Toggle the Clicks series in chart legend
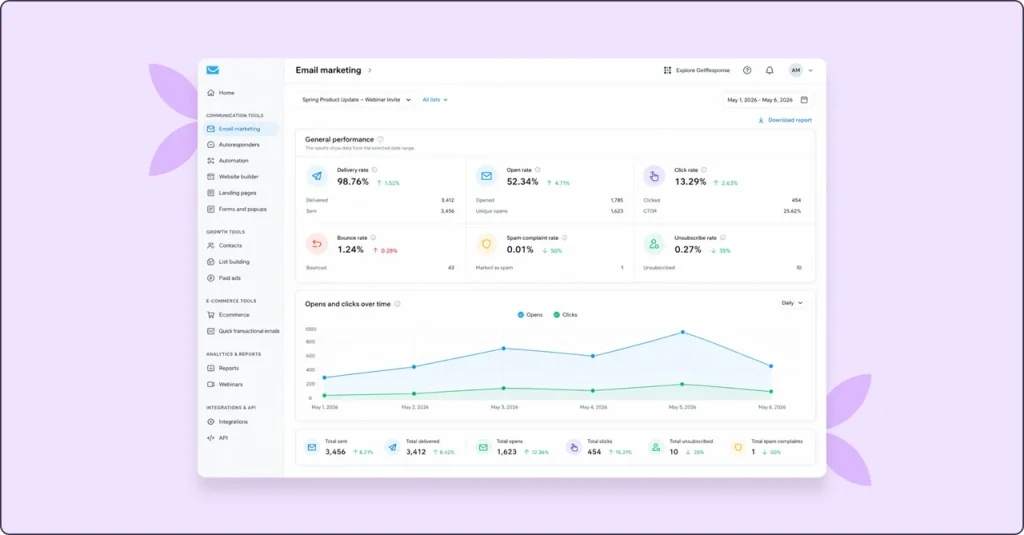Screen dimensions: 1024x535 pyautogui.click(x=565, y=315)
